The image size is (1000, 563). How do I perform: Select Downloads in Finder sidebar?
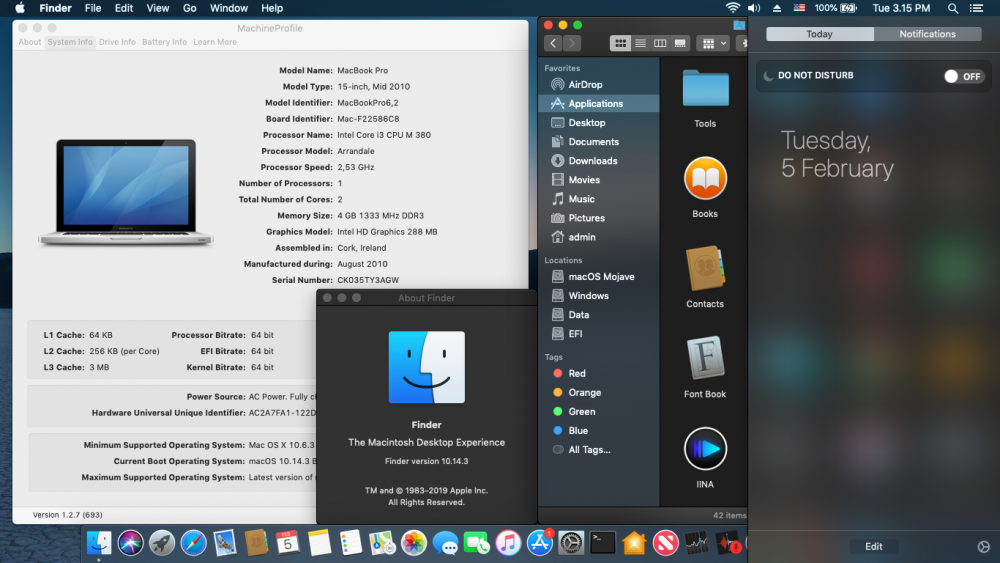click(599, 161)
